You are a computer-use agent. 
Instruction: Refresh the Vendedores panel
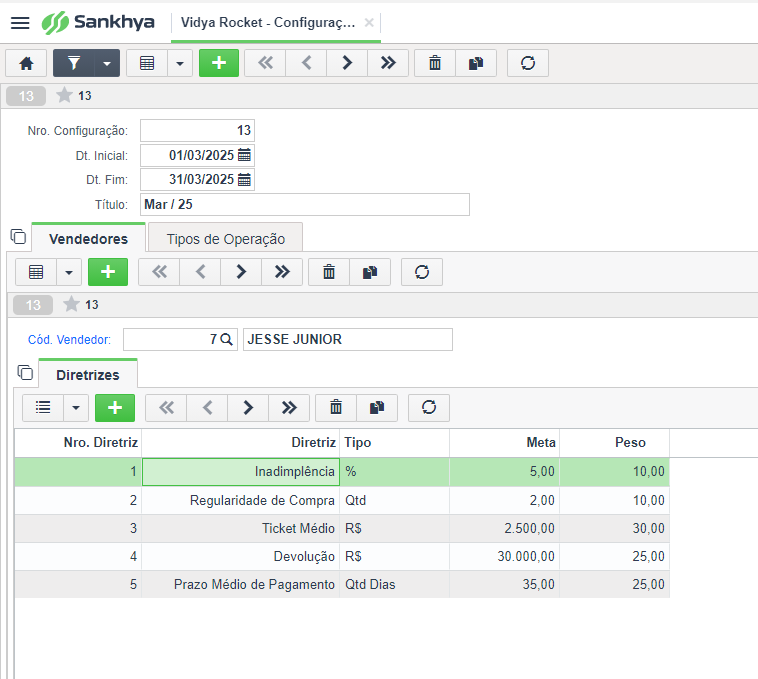[x=422, y=272]
